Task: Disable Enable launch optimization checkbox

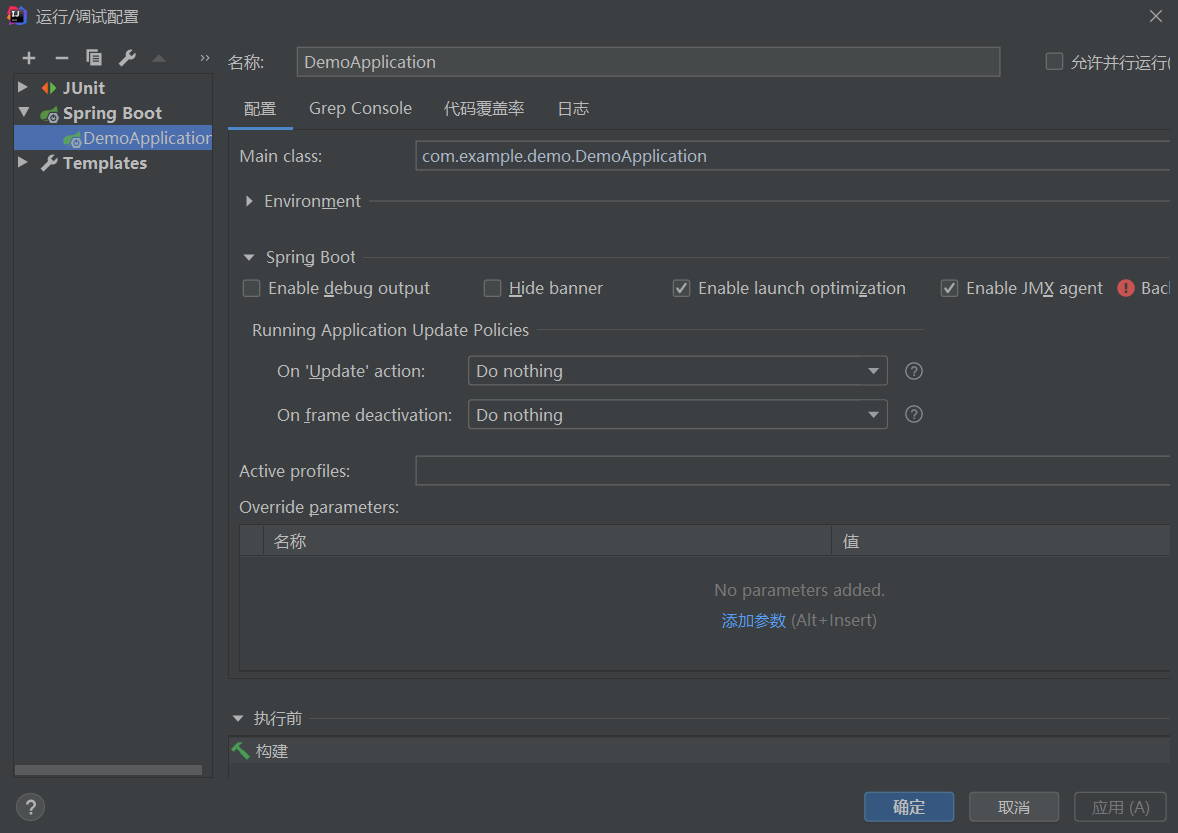Action: [x=681, y=288]
